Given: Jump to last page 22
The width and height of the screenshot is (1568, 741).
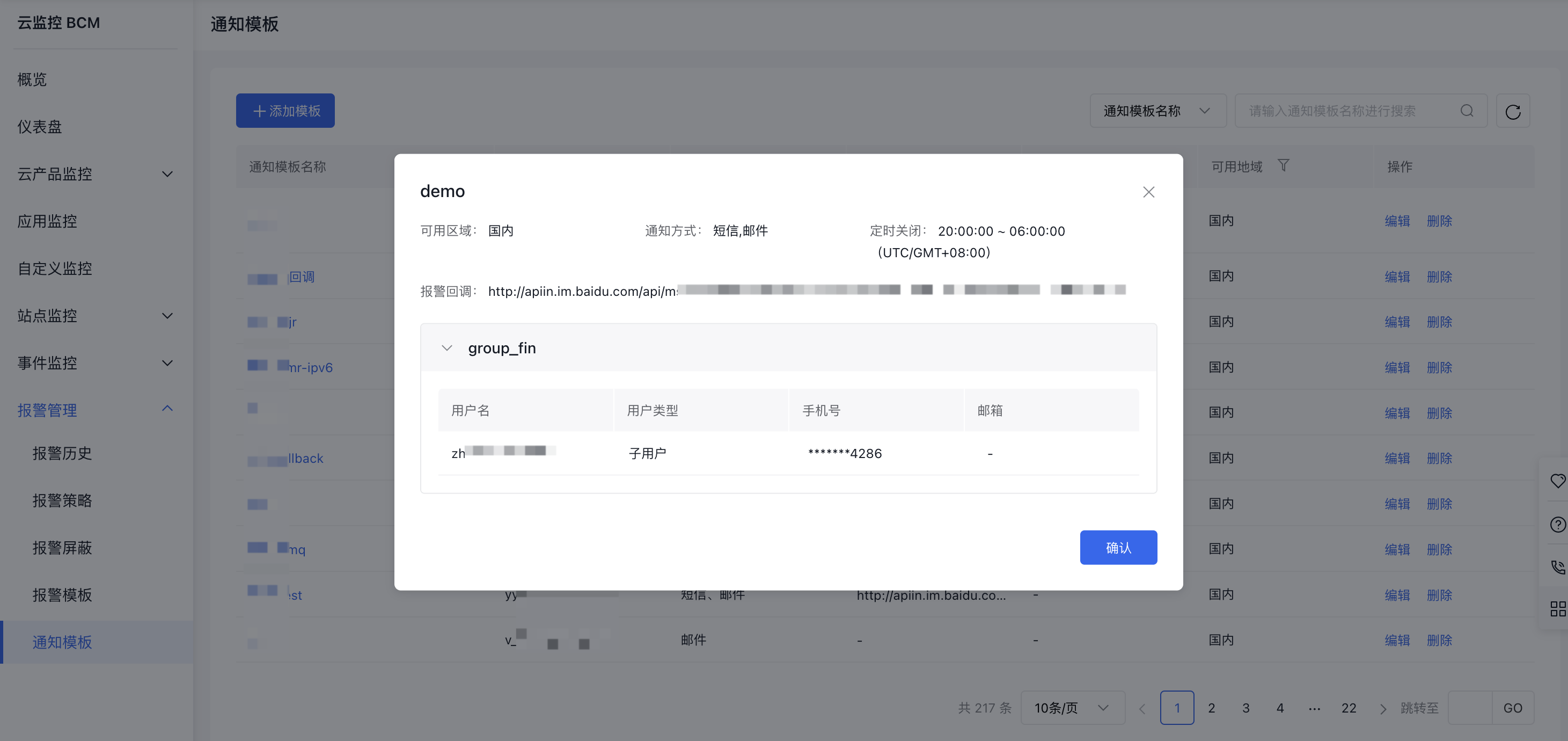Looking at the screenshot, I should point(1349,708).
